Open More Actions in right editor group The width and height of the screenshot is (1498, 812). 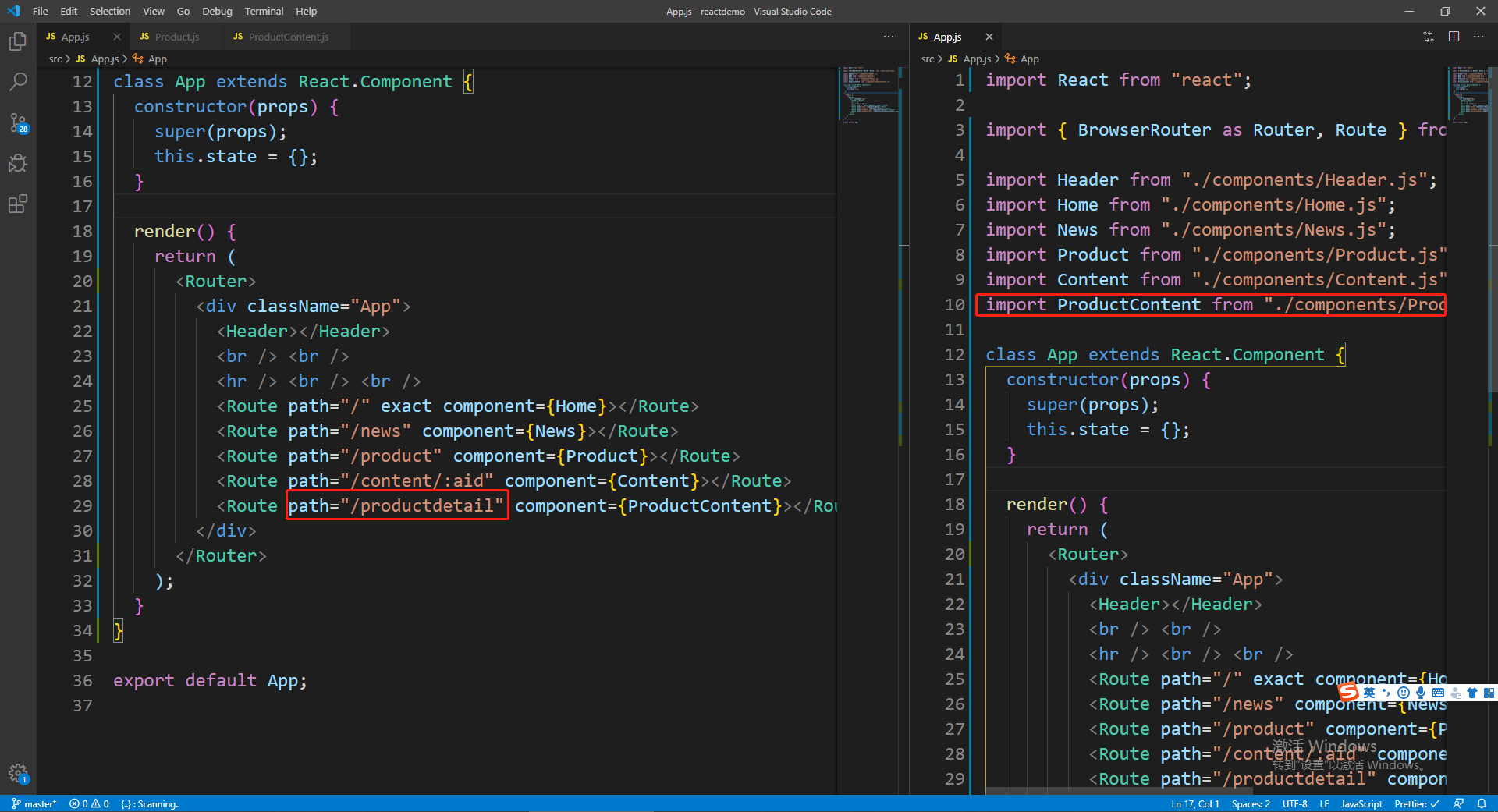pyautogui.click(x=1478, y=37)
